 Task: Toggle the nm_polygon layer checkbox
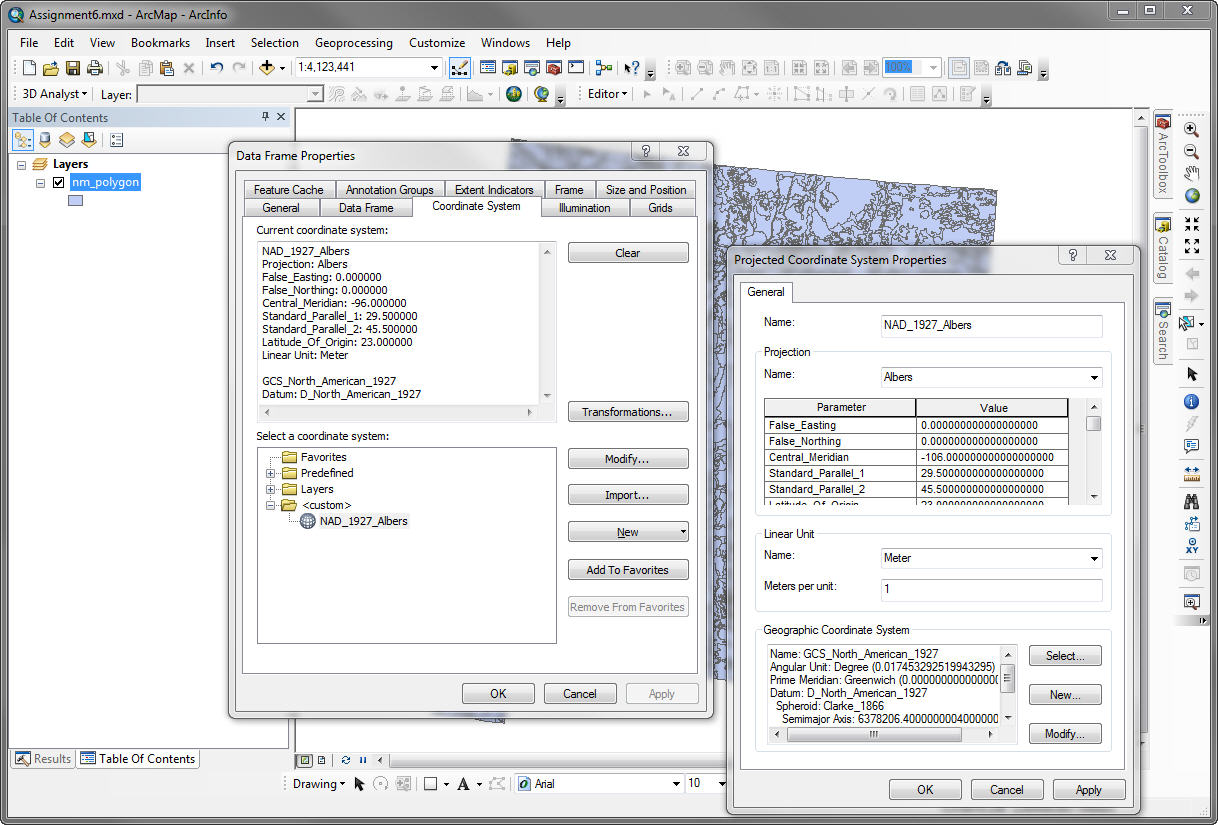click(x=59, y=183)
